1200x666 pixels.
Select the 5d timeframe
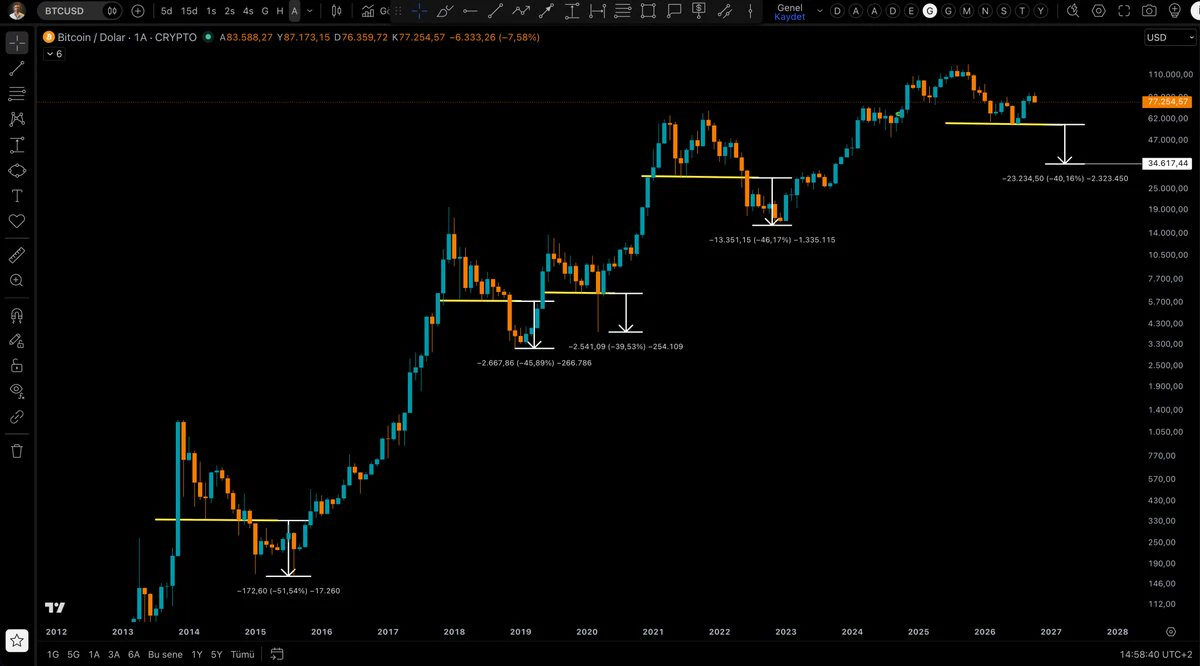[x=166, y=11]
